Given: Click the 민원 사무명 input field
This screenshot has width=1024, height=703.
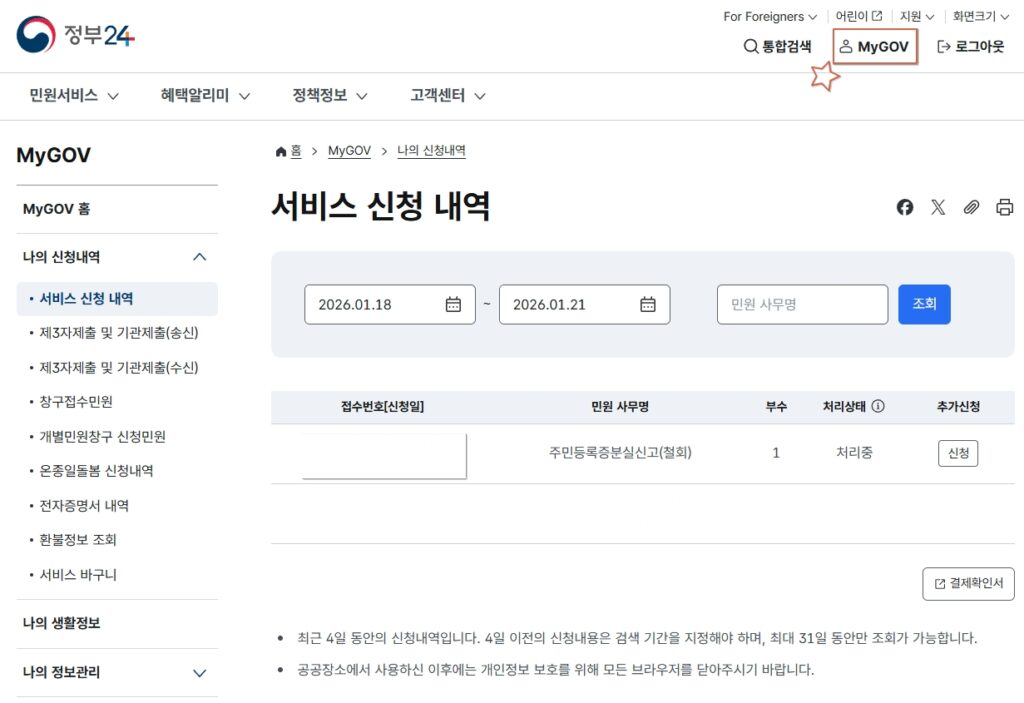Looking at the screenshot, I should (x=802, y=304).
